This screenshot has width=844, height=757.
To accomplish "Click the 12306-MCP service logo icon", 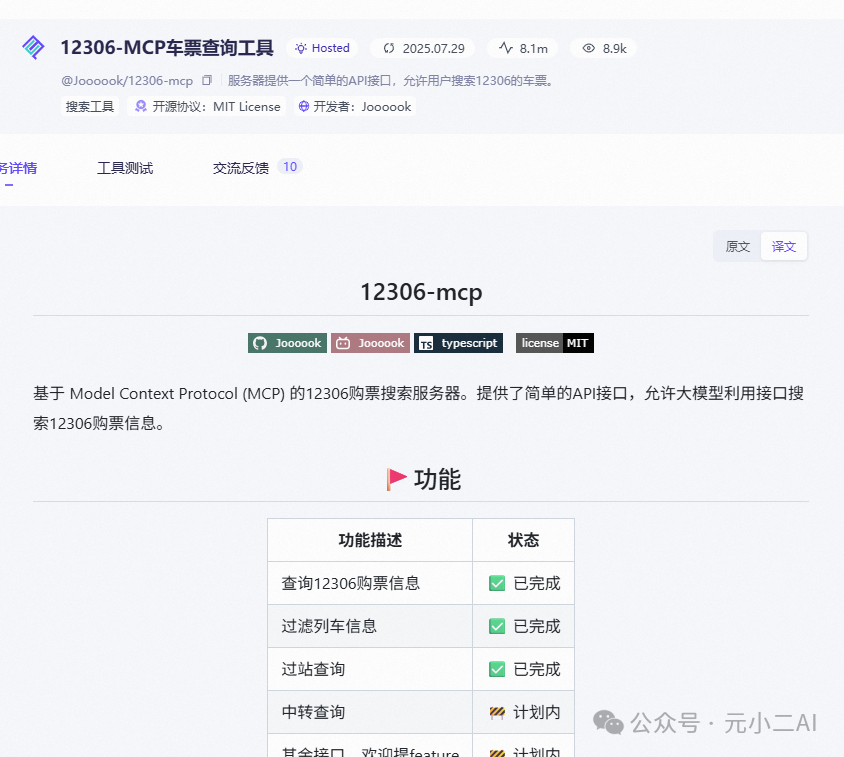I will pos(33,47).
